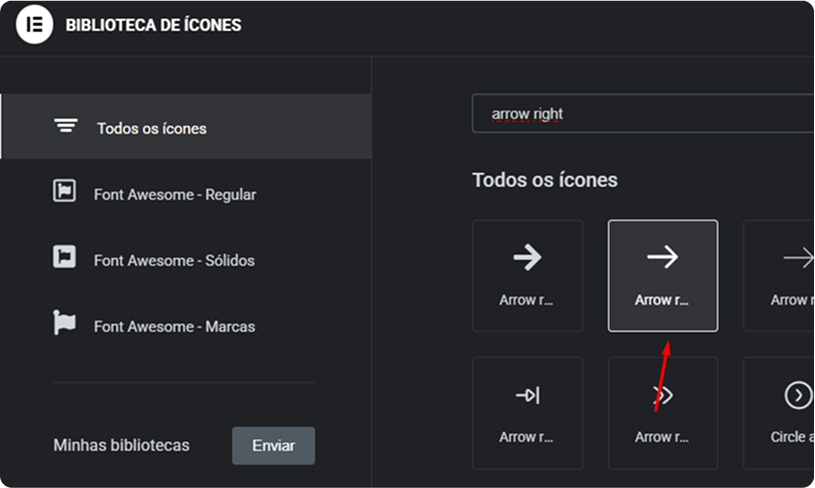Image resolution: width=815 pixels, height=488 pixels.
Task: Select the arrow-right-to-bar icon tile
Action: [527, 412]
